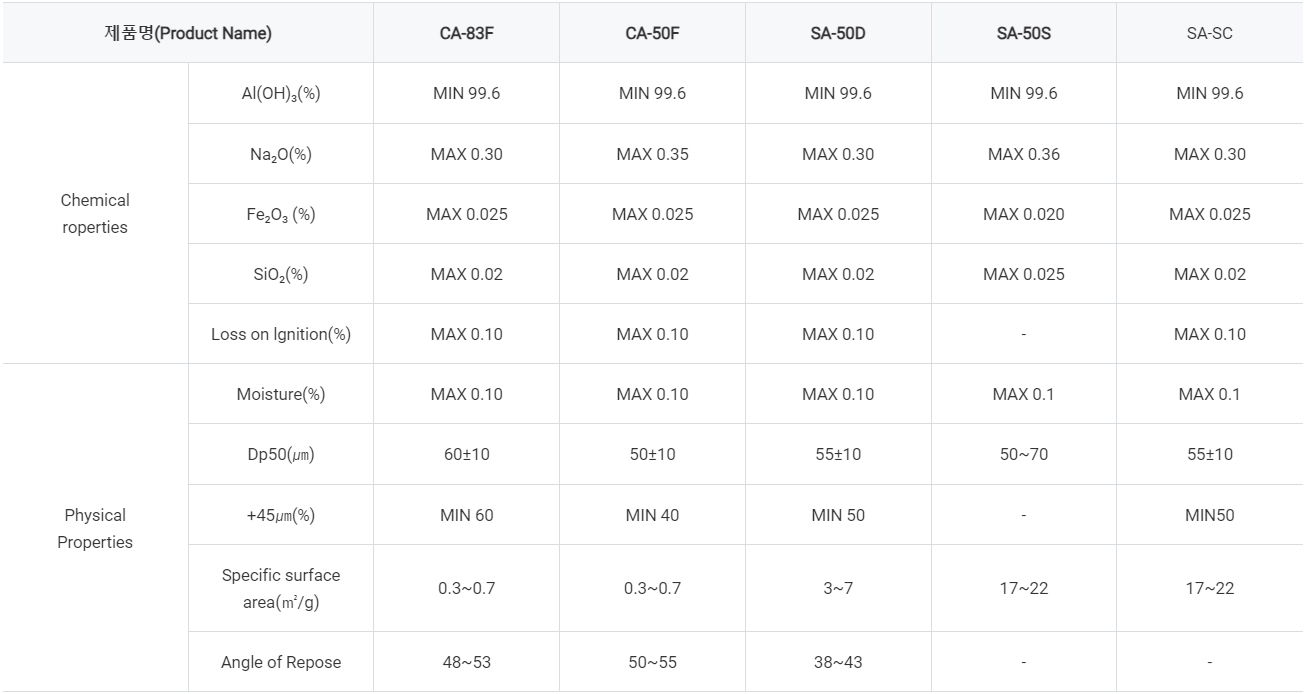The width and height of the screenshot is (1304, 694).
Task: Select the Fe2O3 (%) row label
Action: click(x=281, y=215)
